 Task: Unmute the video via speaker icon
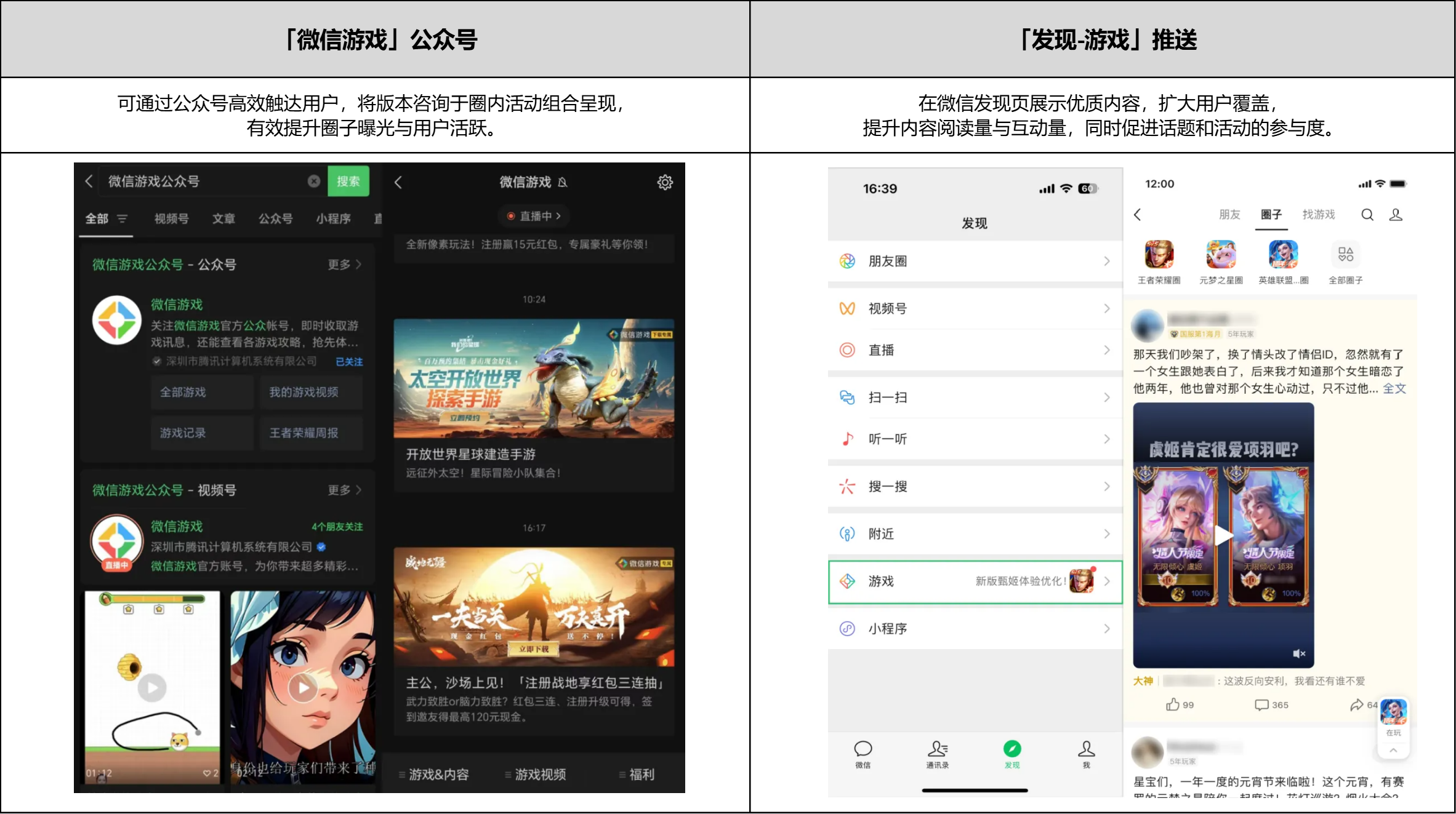coord(1299,653)
